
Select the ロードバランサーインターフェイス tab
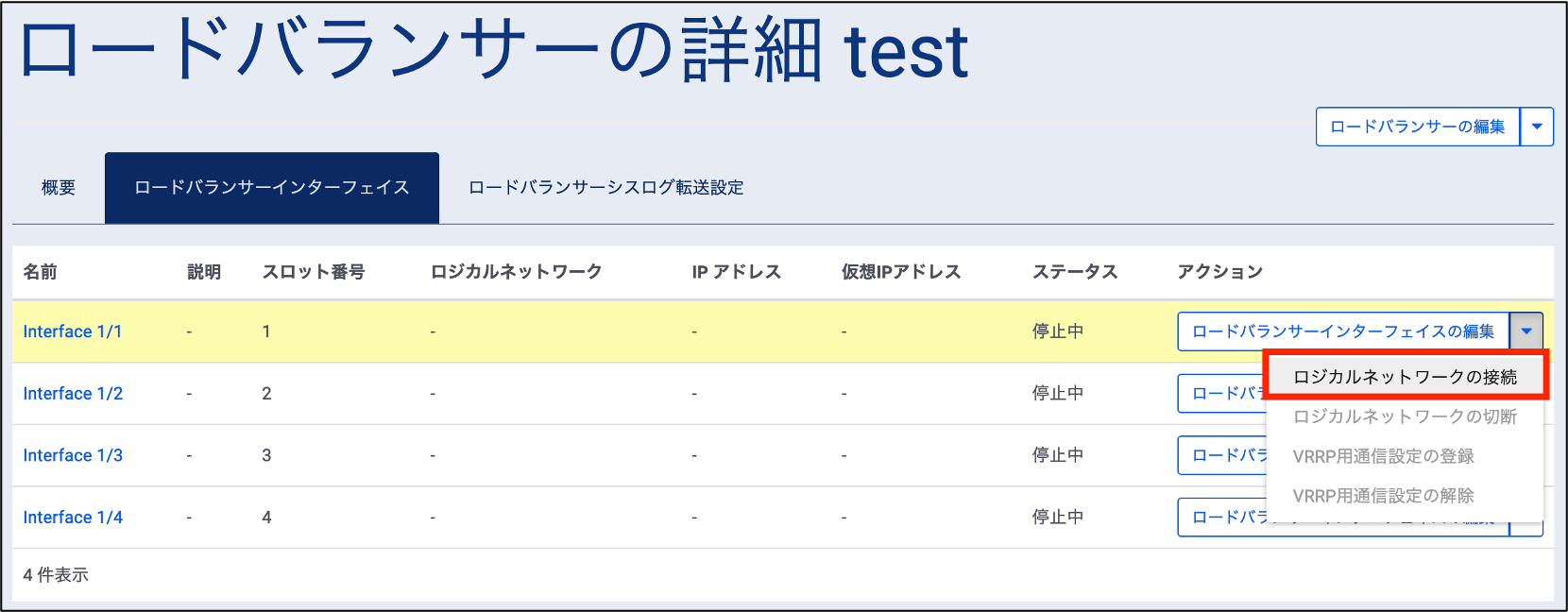pos(272,188)
